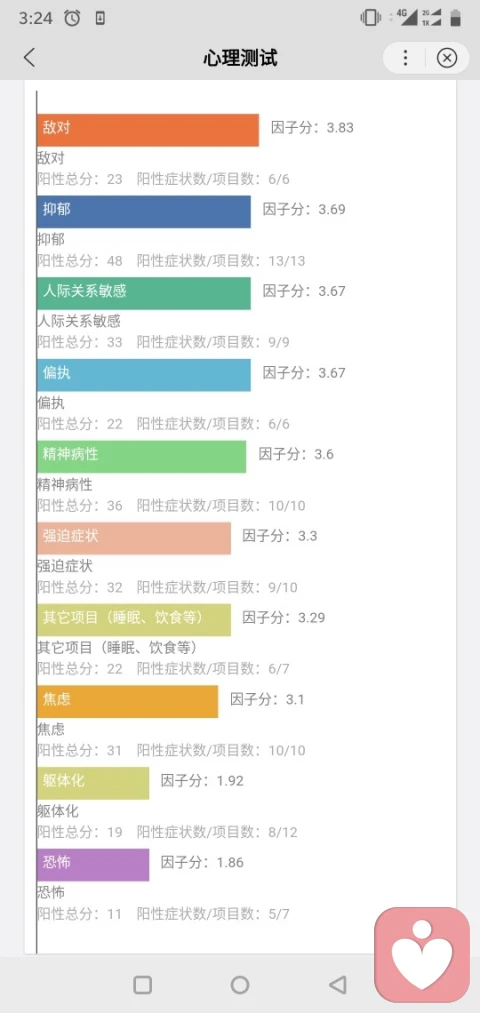Select the green 精神病性 bar

141,457
